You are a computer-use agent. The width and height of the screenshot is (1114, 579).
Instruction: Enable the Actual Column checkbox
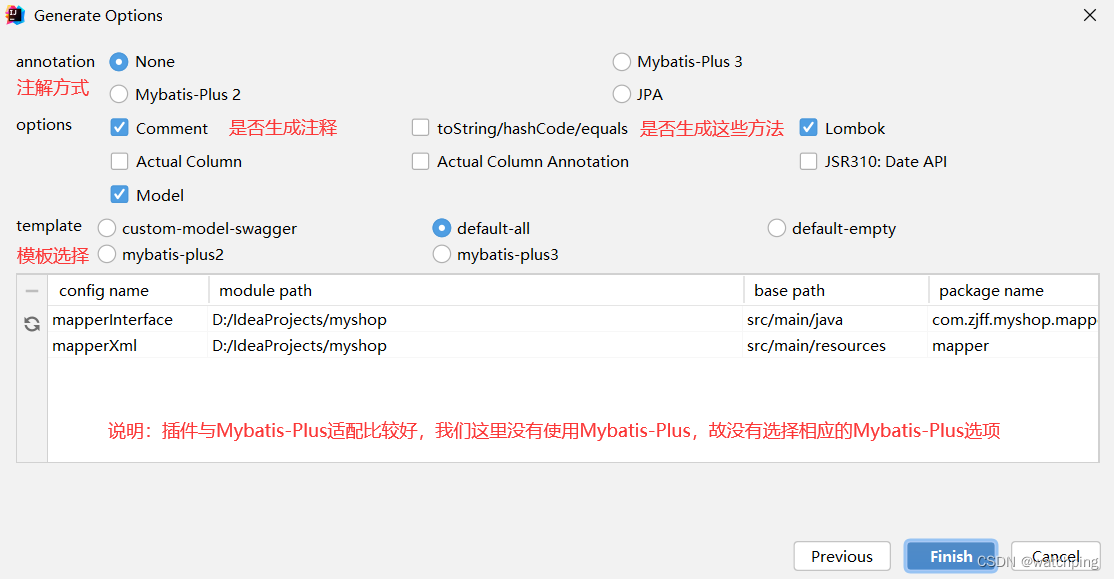(x=119, y=161)
